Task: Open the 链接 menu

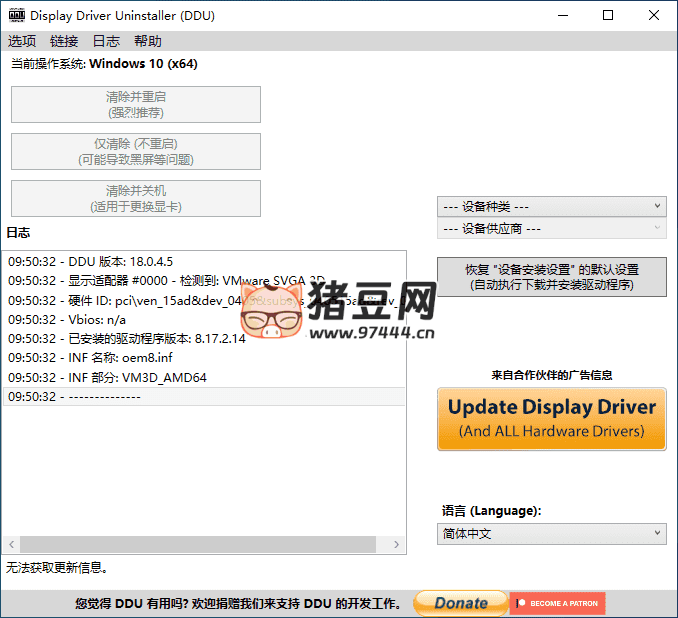Action: [64, 41]
